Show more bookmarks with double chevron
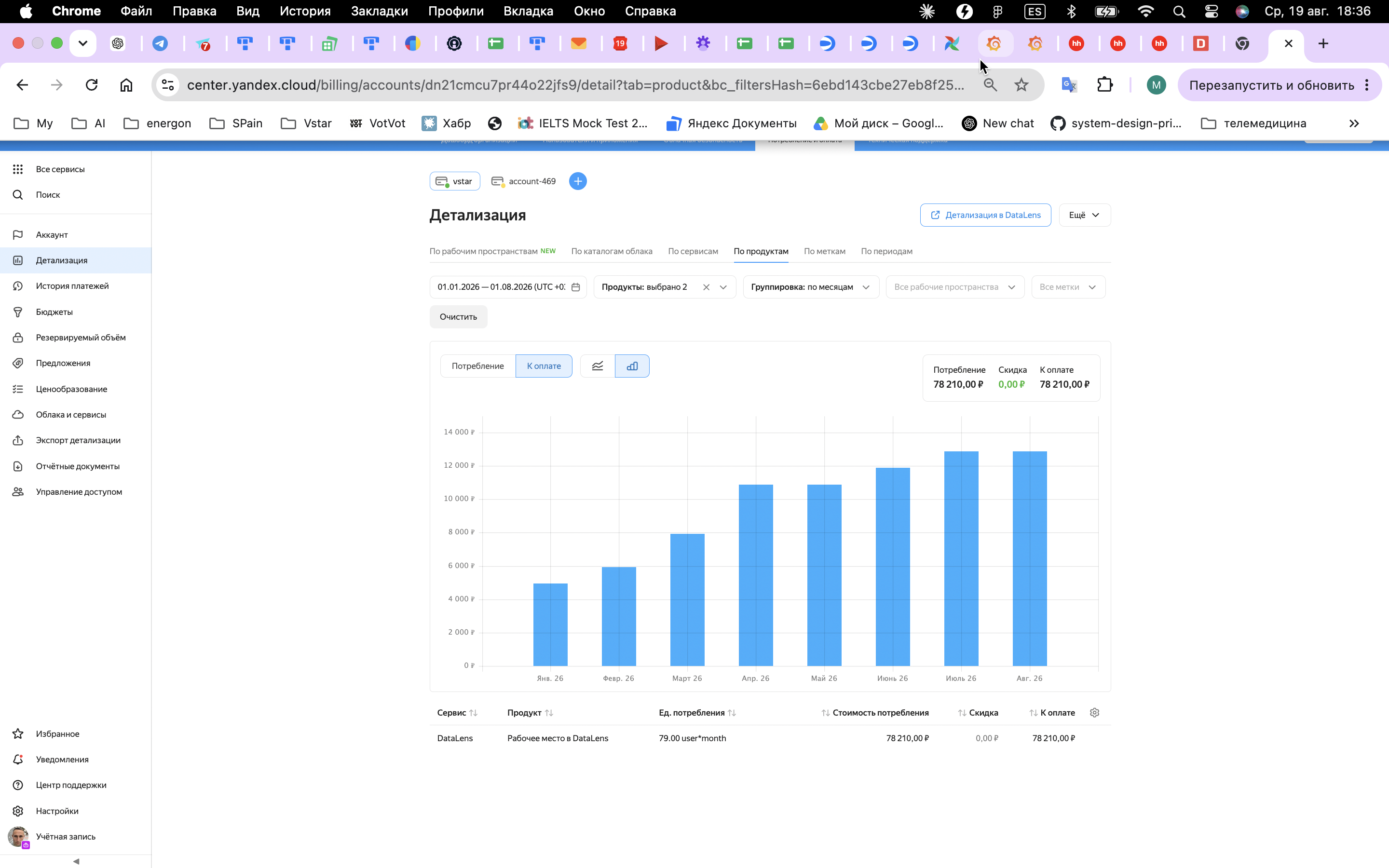Image resolution: width=1389 pixels, height=868 pixels. pos(1354,123)
